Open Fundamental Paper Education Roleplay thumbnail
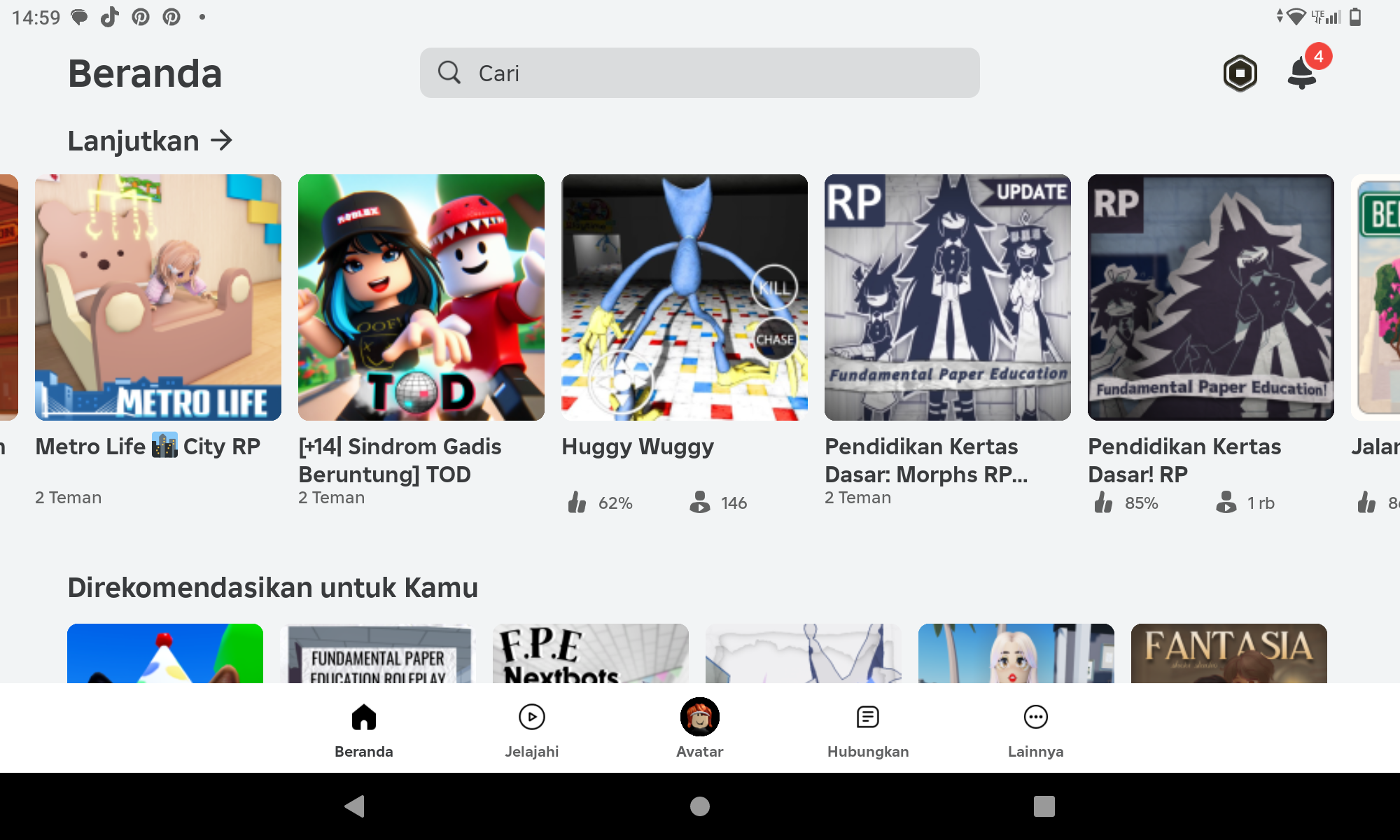Image resolution: width=1400 pixels, height=840 pixels. 377,652
